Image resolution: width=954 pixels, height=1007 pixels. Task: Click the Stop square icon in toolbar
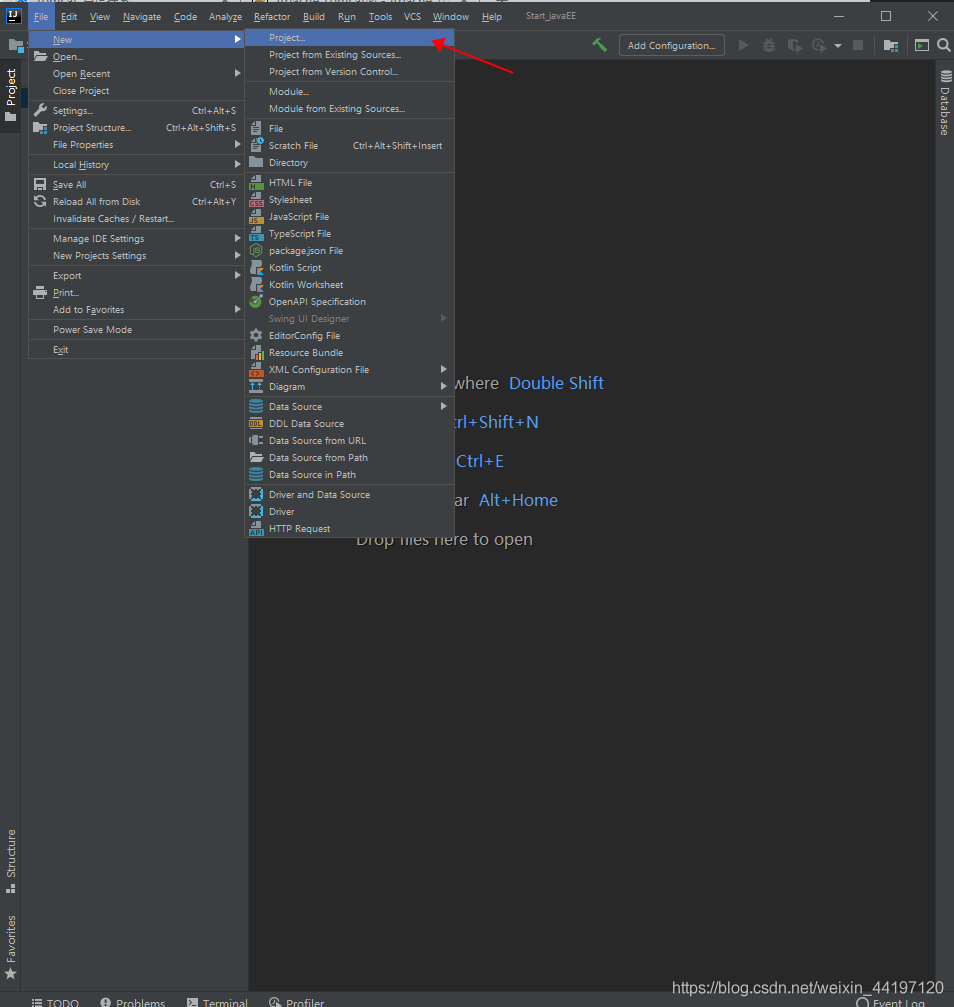point(857,45)
